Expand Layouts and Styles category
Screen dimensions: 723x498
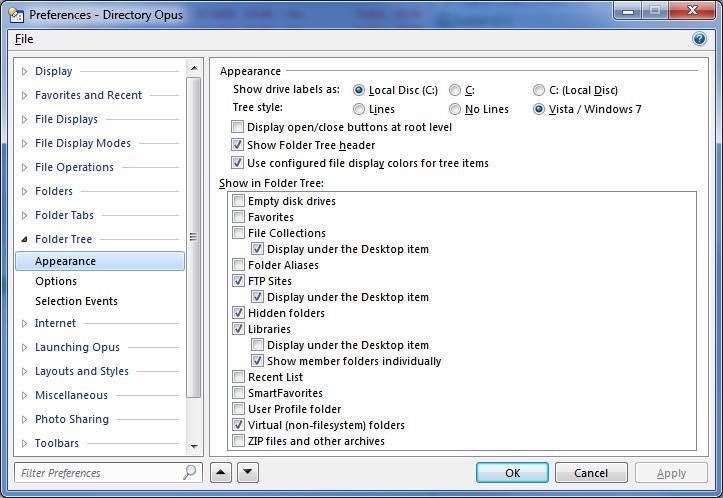tap(25, 371)
